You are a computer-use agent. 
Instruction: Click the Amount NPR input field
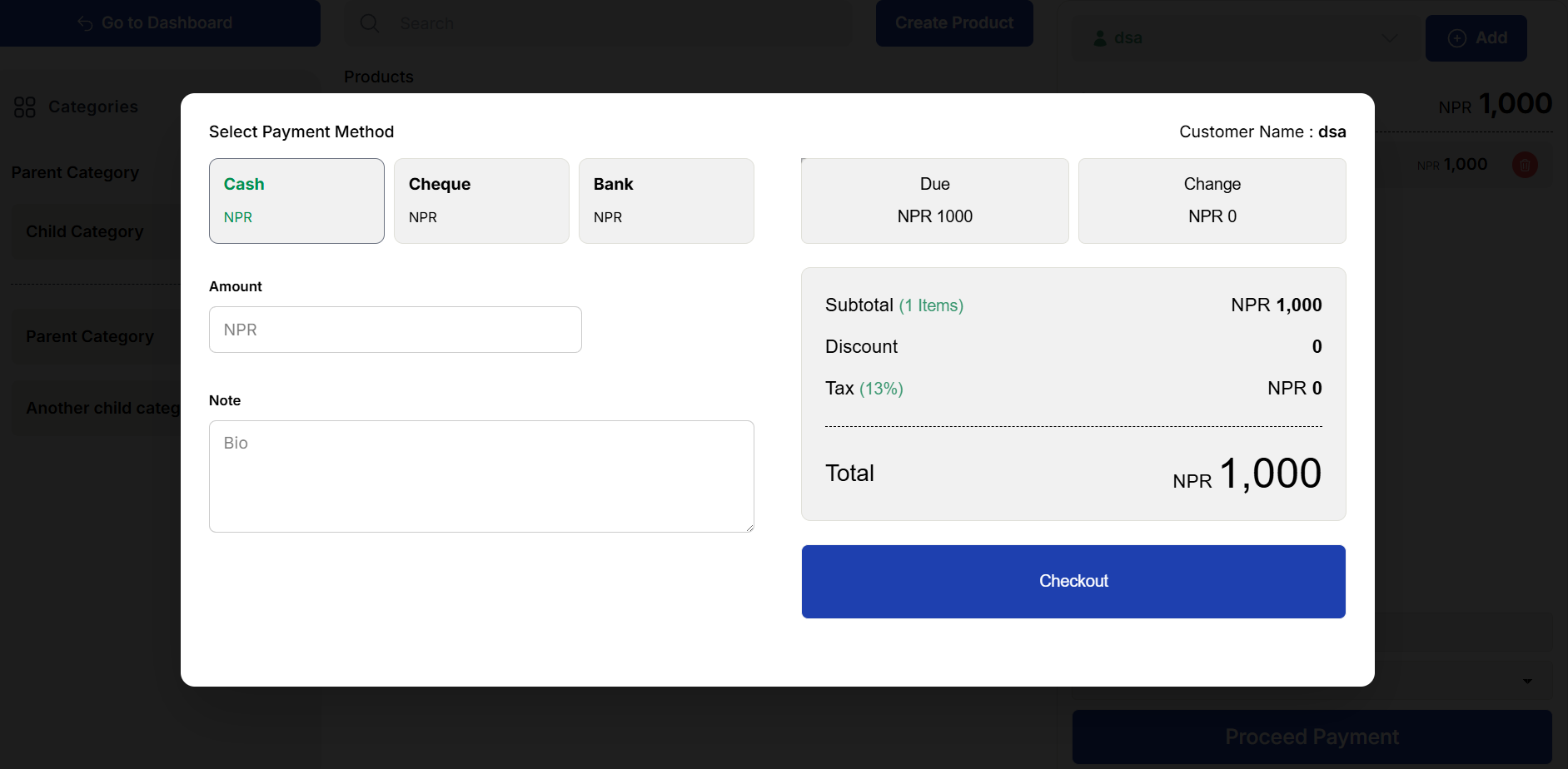[x=395, y=330]
